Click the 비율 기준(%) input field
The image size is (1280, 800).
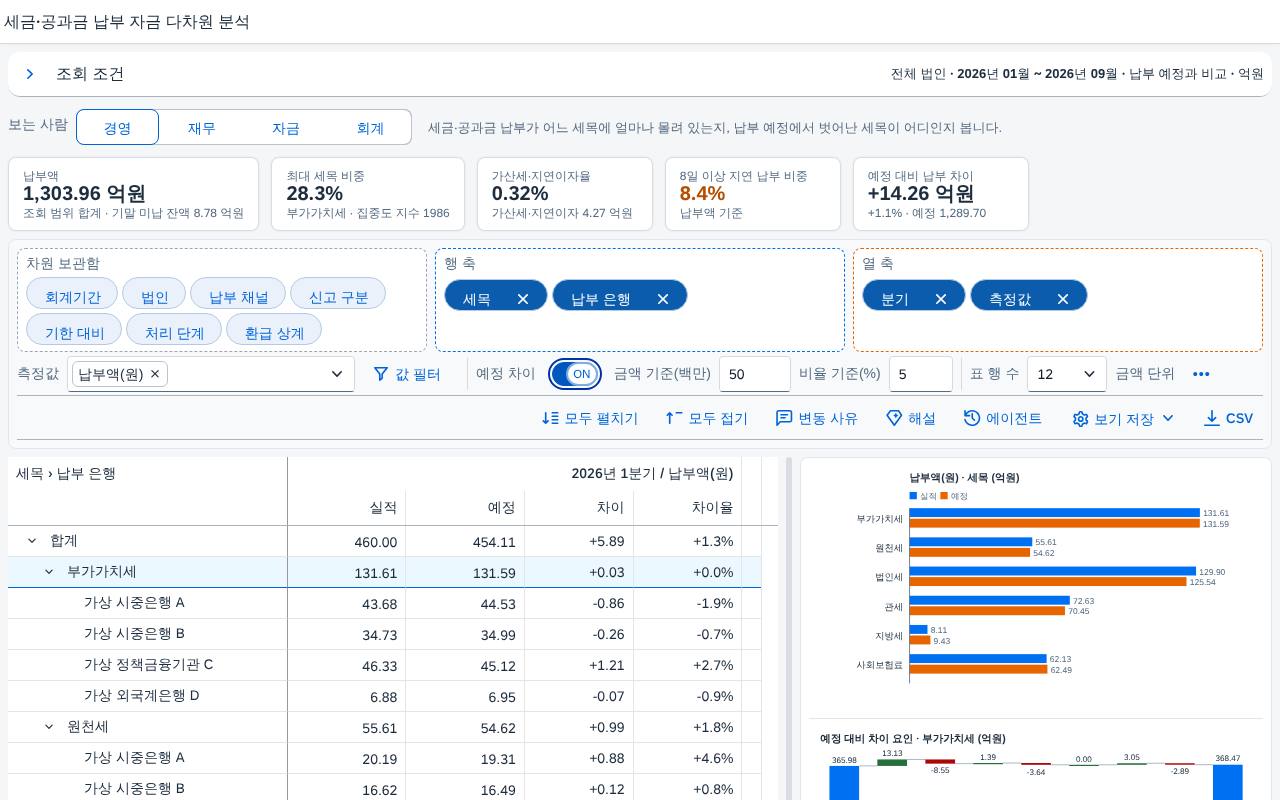click(x=920, y=374)
